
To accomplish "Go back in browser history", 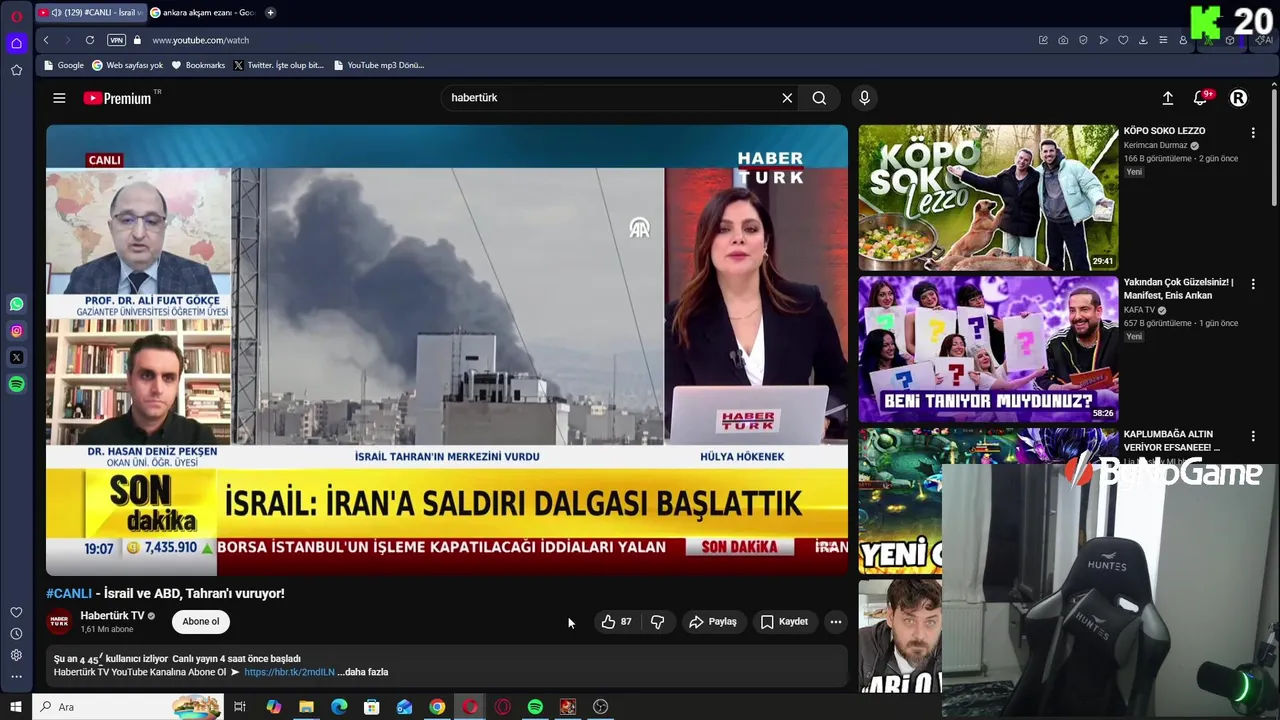I will pos(46,40).
